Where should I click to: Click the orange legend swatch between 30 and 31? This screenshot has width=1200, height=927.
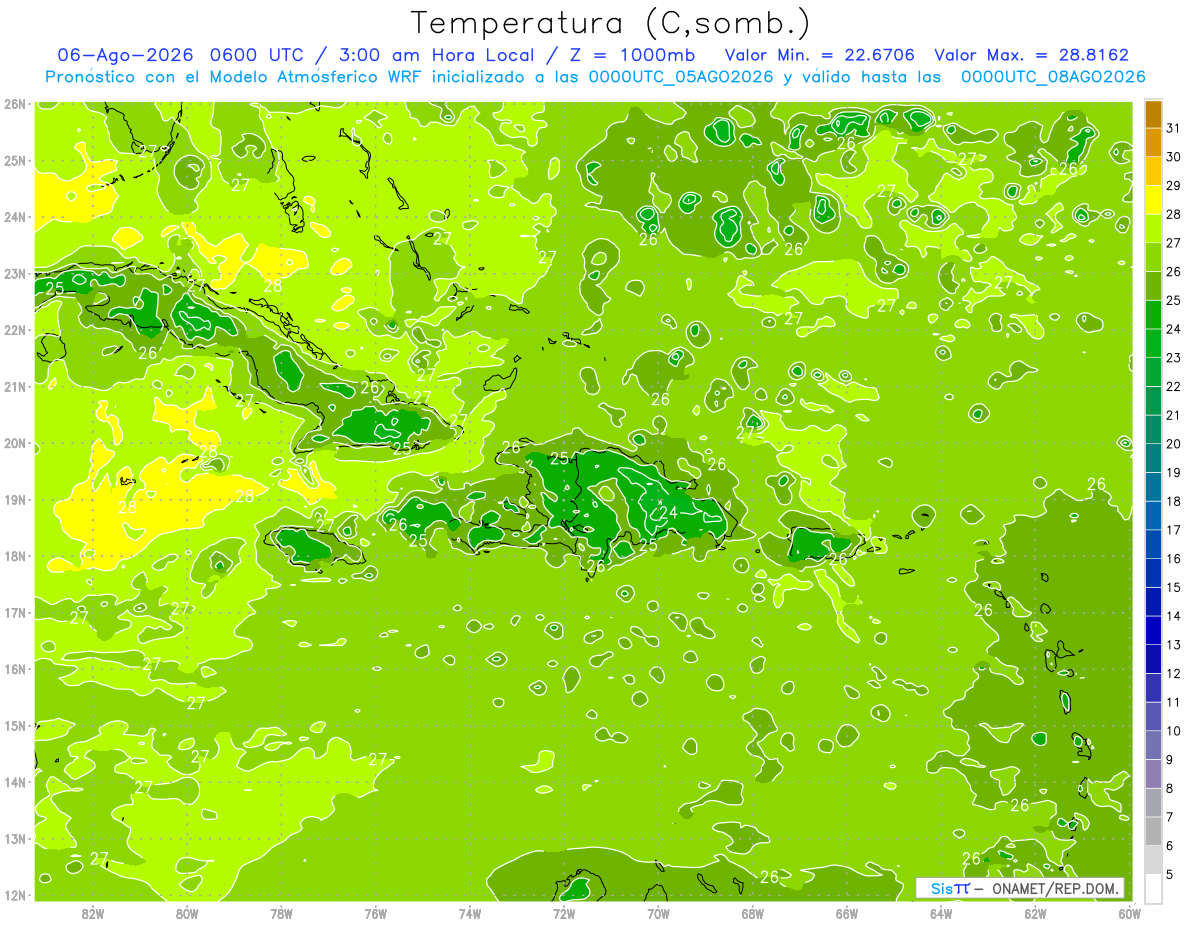pos(1153,142)
